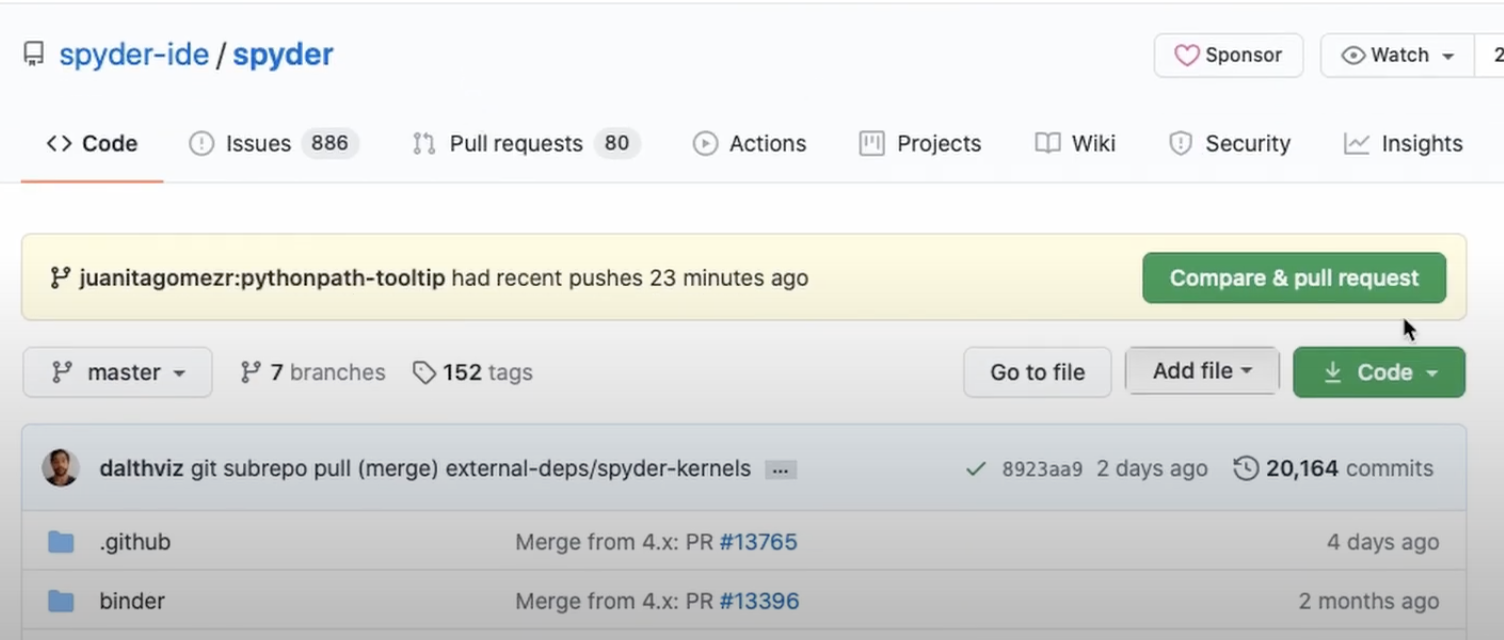Open the Add file dropdown

[1201, 372]
